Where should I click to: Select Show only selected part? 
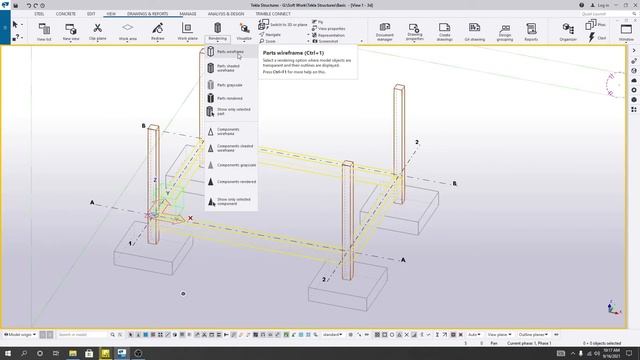coord(231,111)
